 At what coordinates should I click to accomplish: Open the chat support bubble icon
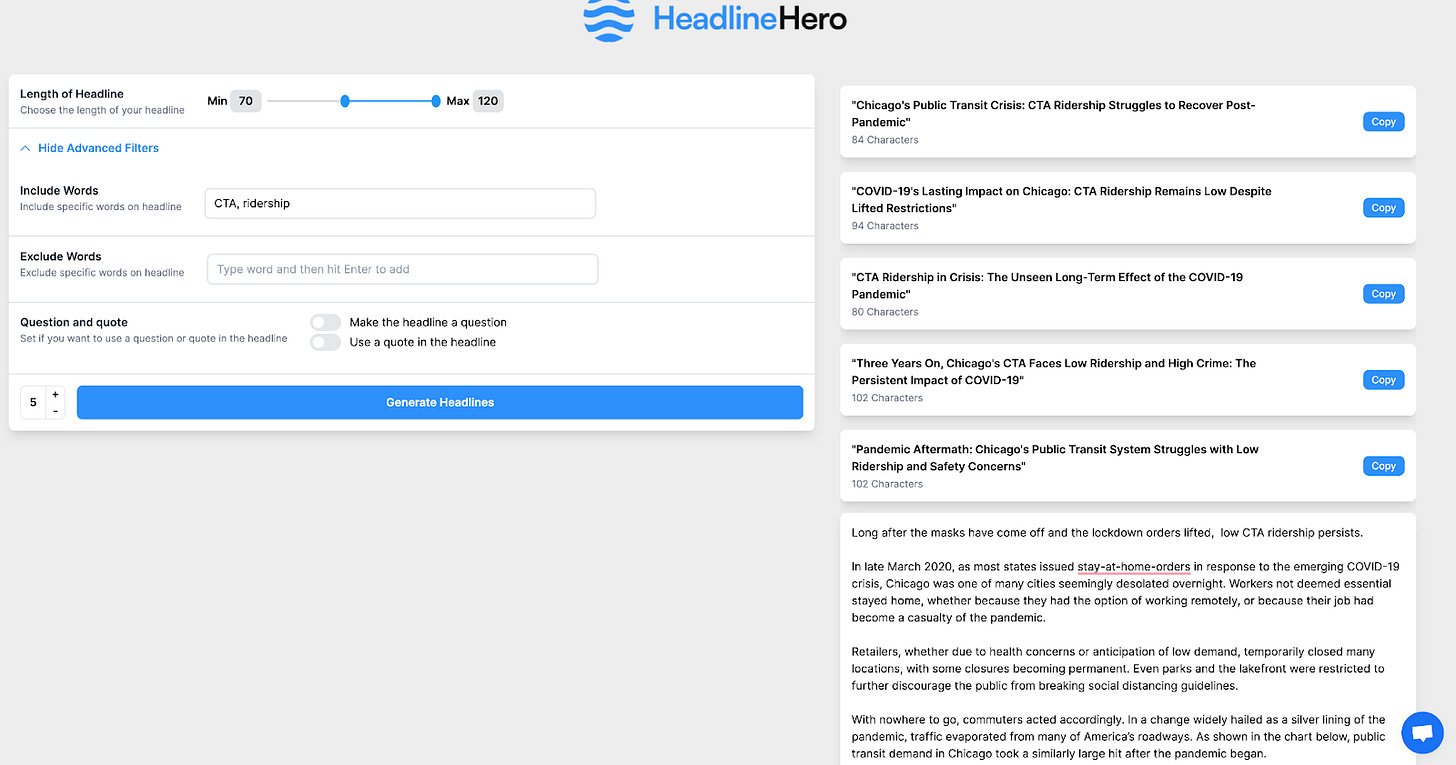[x=1421, y=733]
